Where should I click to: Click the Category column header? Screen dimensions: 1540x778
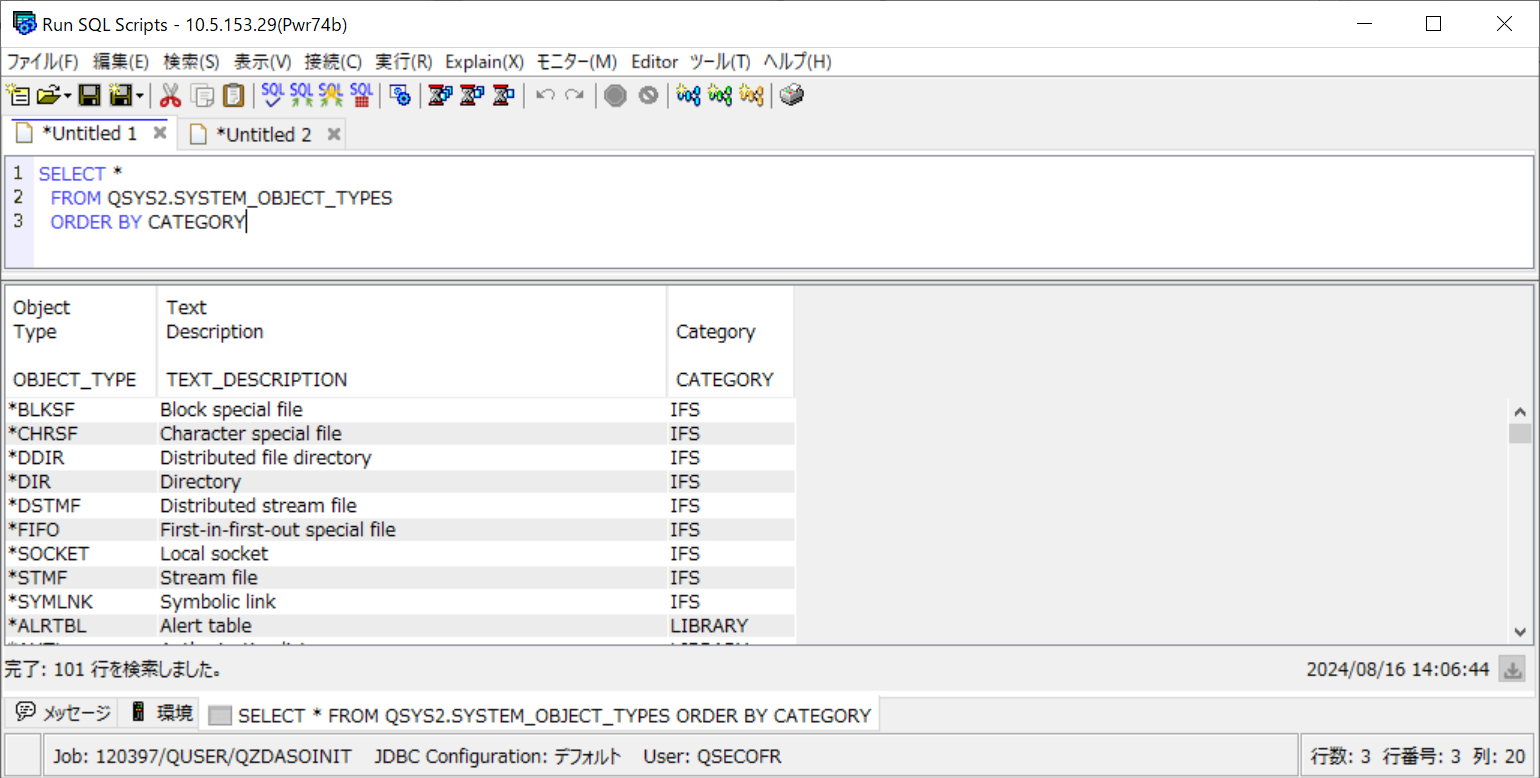point(731,343)
